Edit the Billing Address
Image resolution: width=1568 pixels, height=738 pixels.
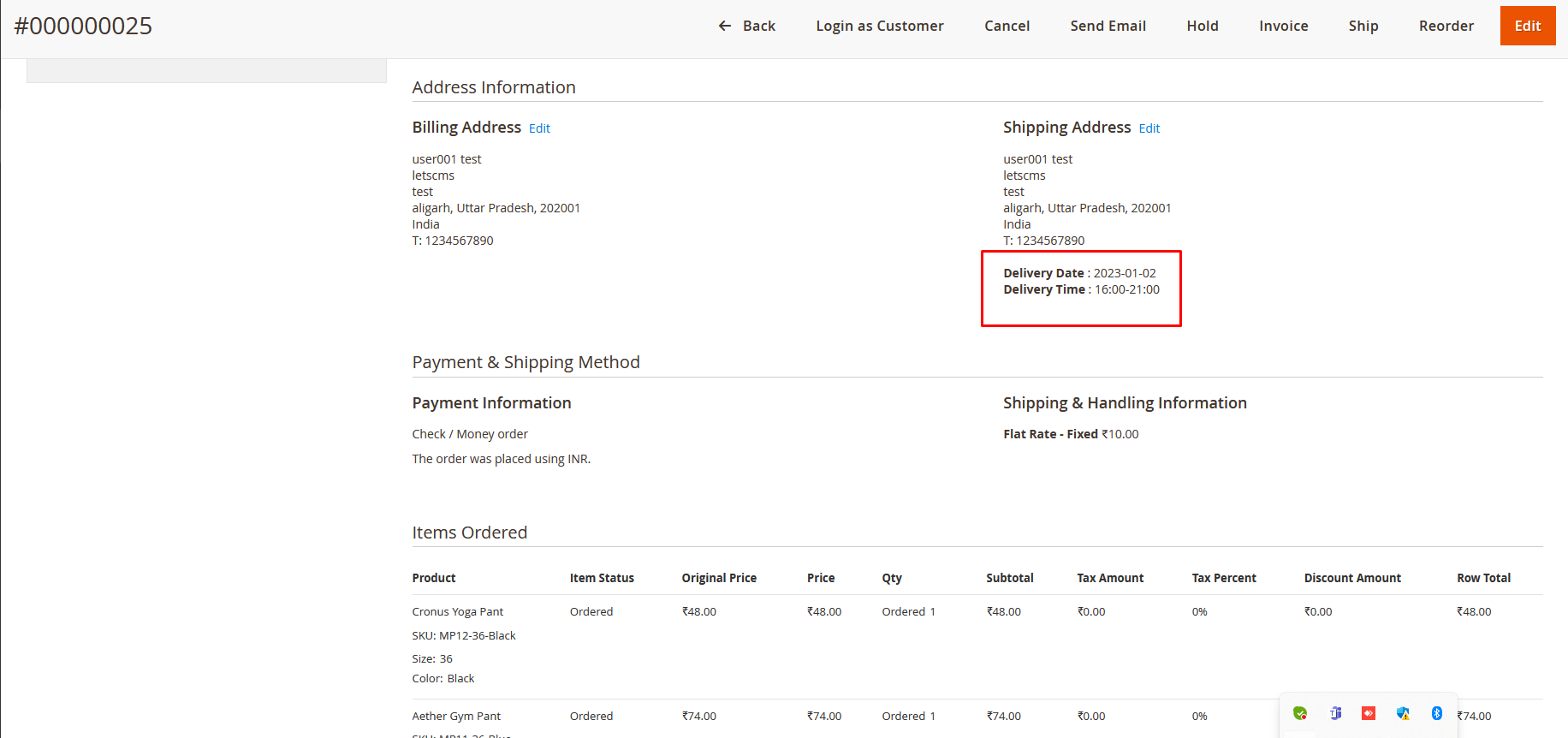[539, 128]
